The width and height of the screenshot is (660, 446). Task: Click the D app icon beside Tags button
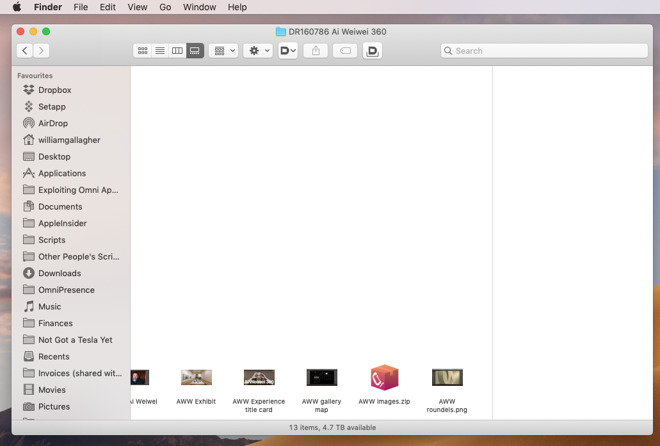click(373, 51)
